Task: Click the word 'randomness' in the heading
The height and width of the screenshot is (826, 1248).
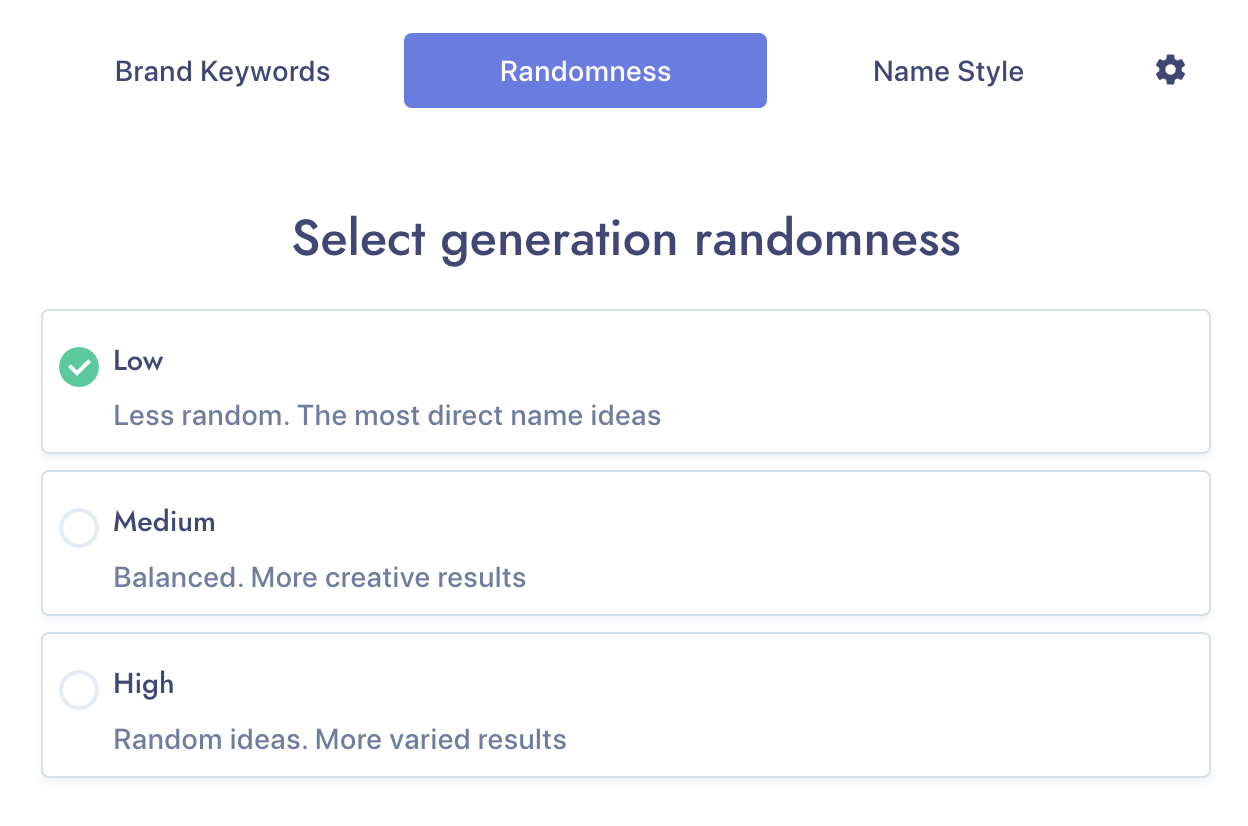Action: [827, 239]
